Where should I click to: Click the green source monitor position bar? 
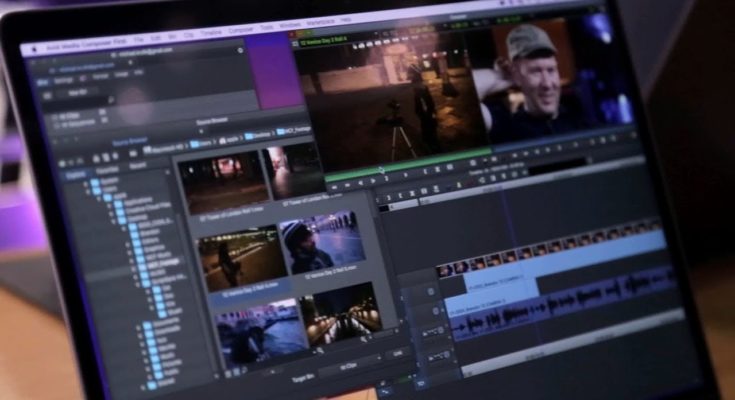[x=407, y=165]
